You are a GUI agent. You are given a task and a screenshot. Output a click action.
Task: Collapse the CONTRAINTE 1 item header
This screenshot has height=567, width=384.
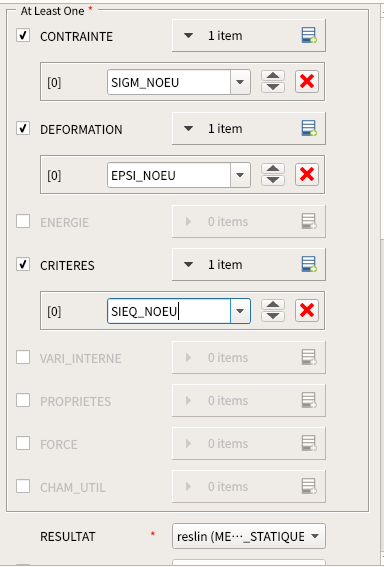click(188, 35)
